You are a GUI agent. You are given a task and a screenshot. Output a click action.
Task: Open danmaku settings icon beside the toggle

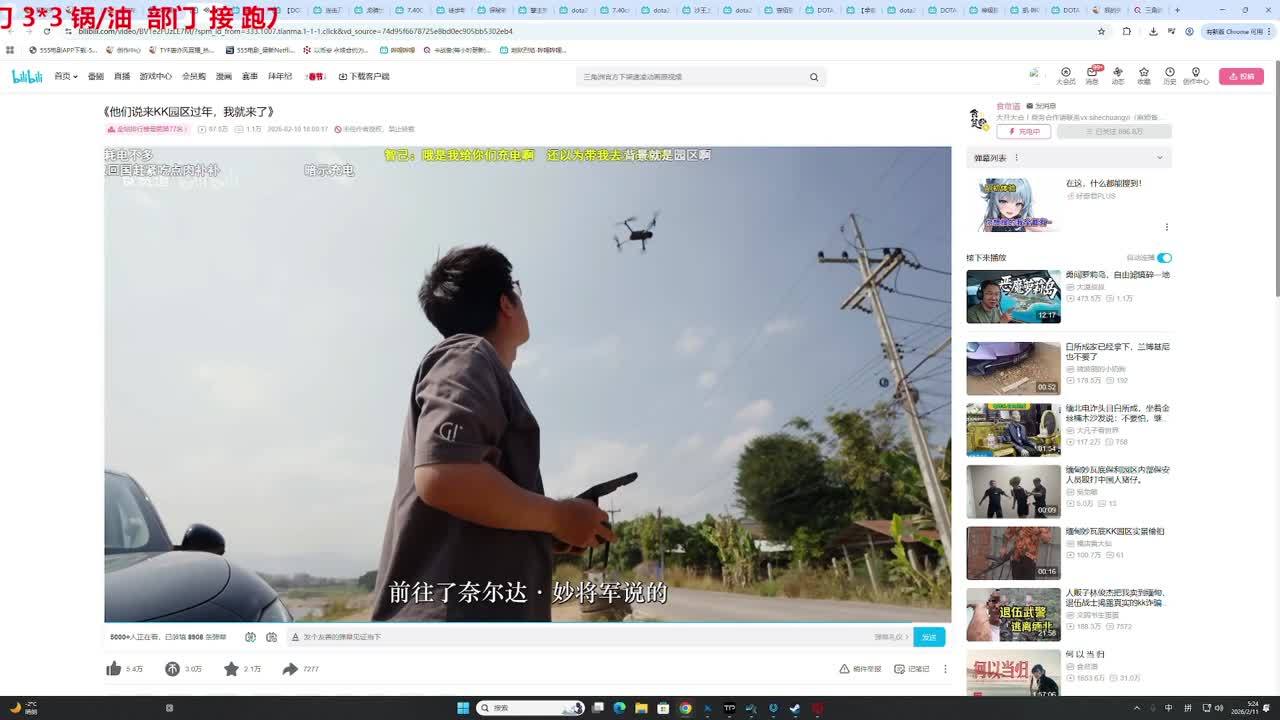tap(271, 637)
